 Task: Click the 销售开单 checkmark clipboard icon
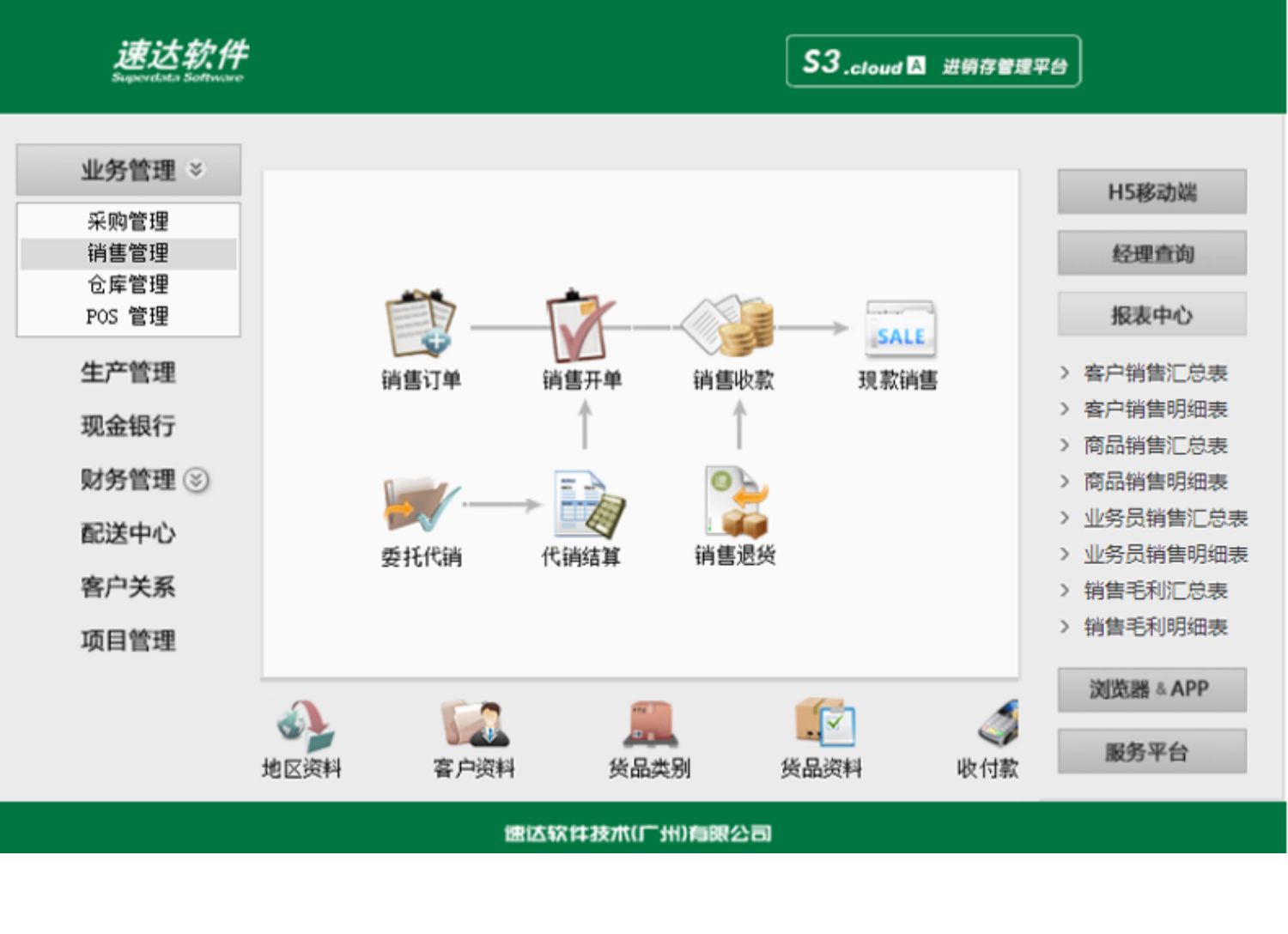tap(580, 325)
